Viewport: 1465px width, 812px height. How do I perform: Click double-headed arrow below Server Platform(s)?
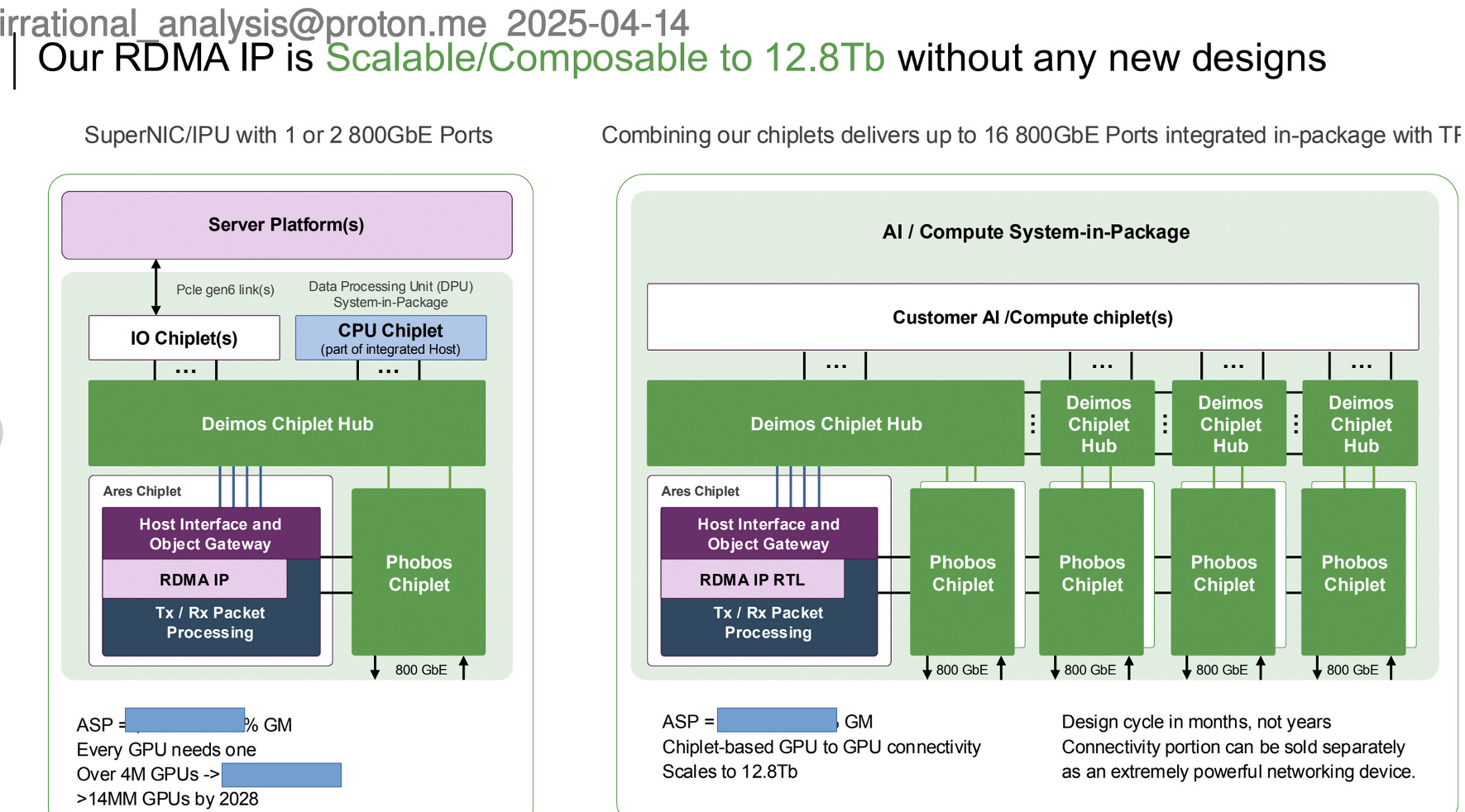[156, 287]
